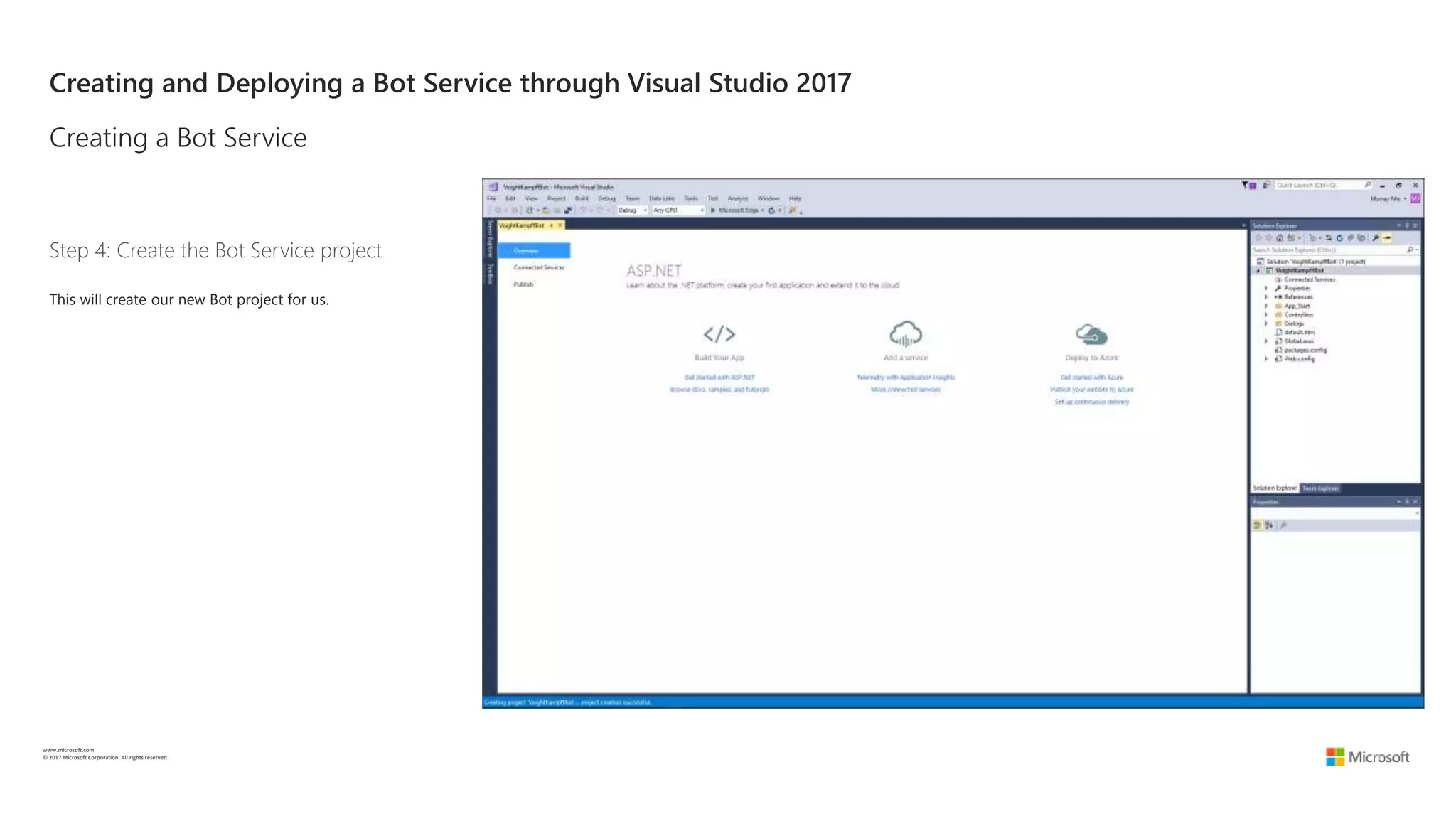Click the Build Your App code icon
This screenshot has height=819, width=1456.
pos(719,334)
